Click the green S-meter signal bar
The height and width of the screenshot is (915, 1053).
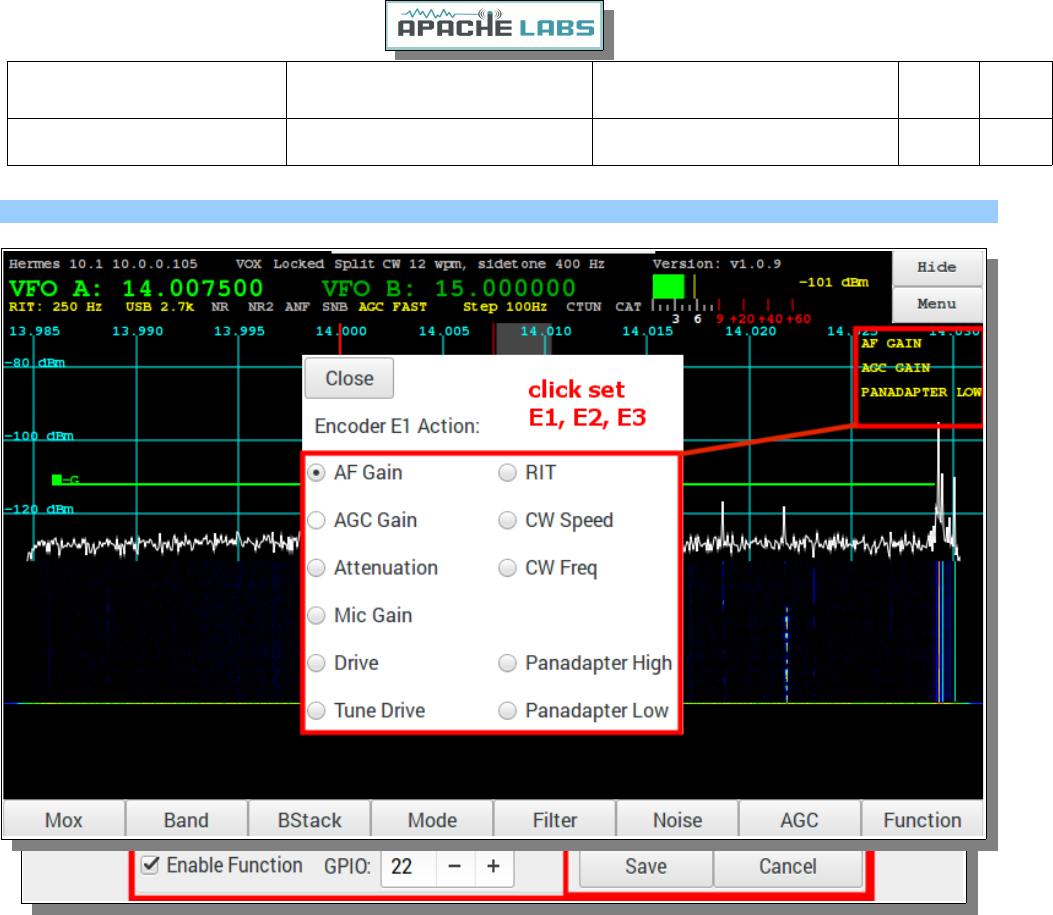[x=668, y=286]
